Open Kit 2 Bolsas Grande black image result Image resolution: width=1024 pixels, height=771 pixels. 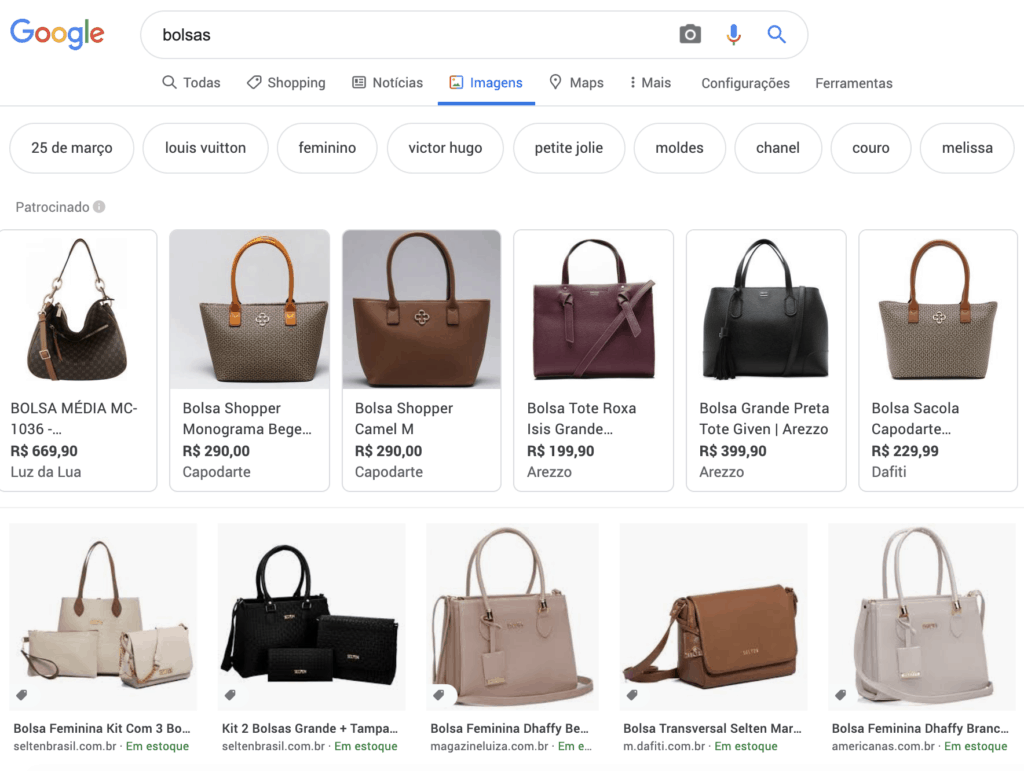tap(312, 616)
